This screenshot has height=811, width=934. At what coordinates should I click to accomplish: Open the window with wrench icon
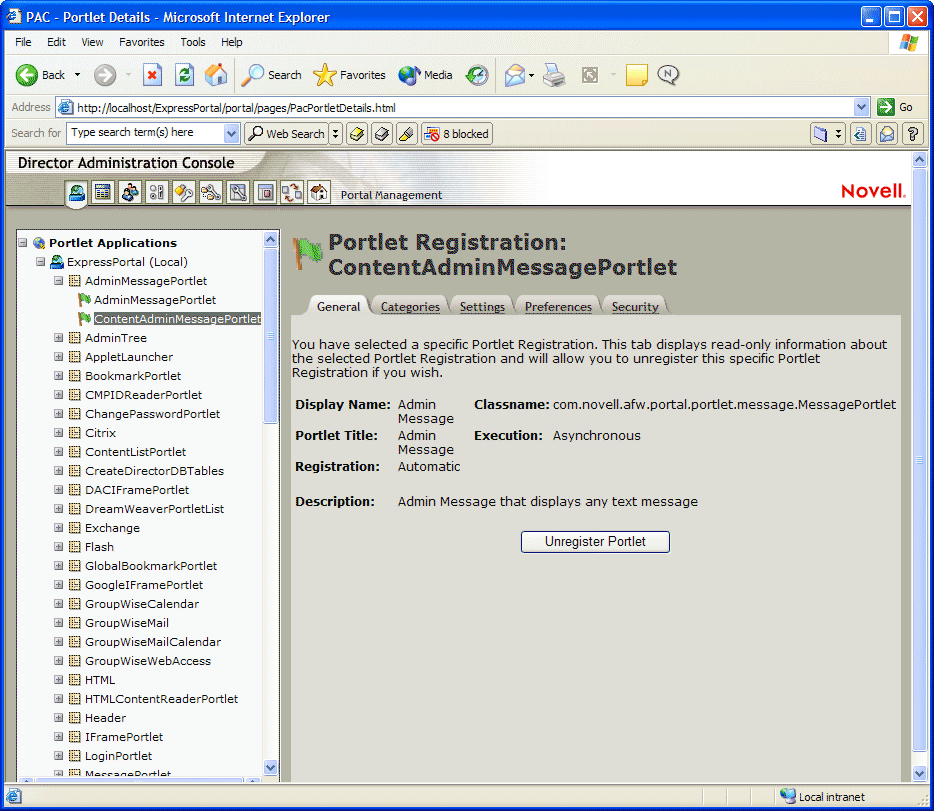(x=238, y=193)
